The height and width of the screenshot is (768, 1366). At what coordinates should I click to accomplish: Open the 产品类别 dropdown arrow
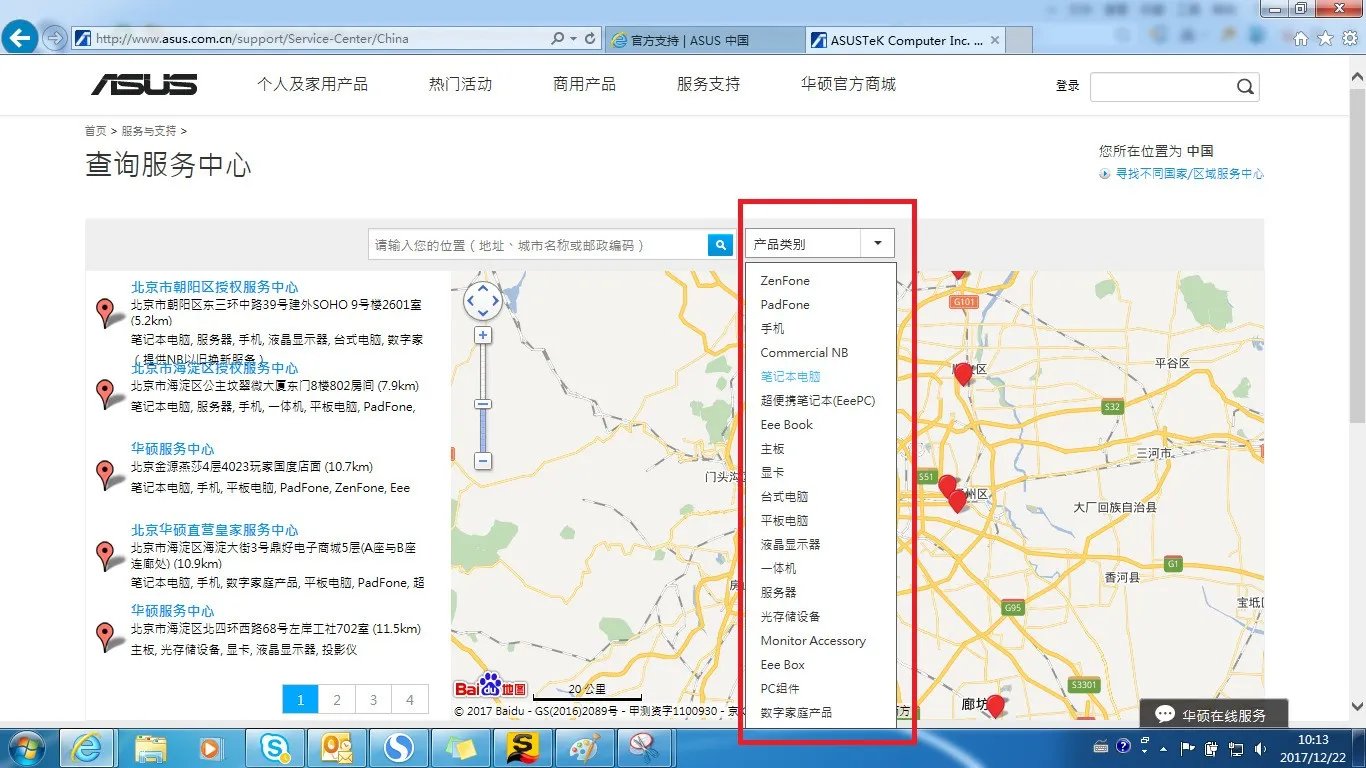[876, 243]
